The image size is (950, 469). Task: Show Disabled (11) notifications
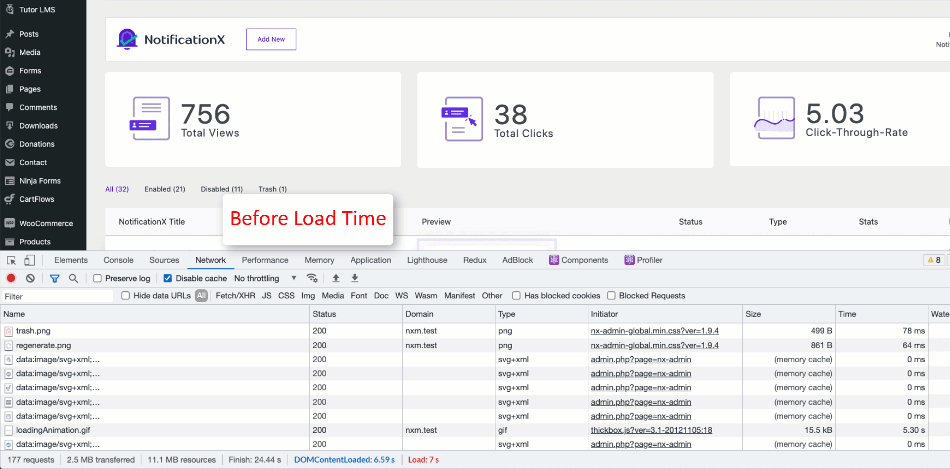click(222, 189)
